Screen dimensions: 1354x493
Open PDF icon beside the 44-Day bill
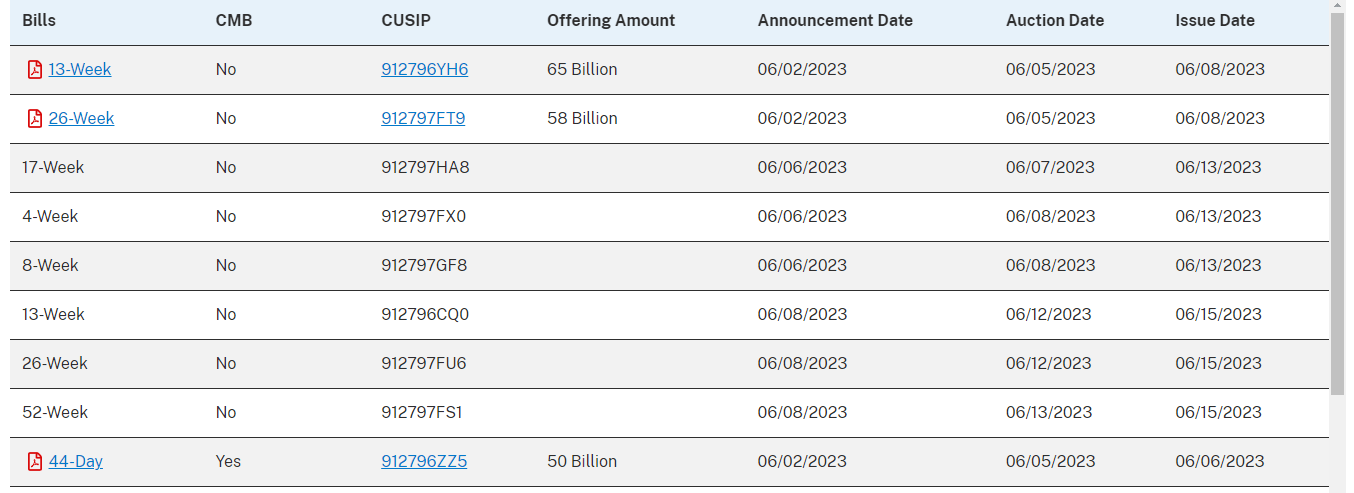pos(35,462)
